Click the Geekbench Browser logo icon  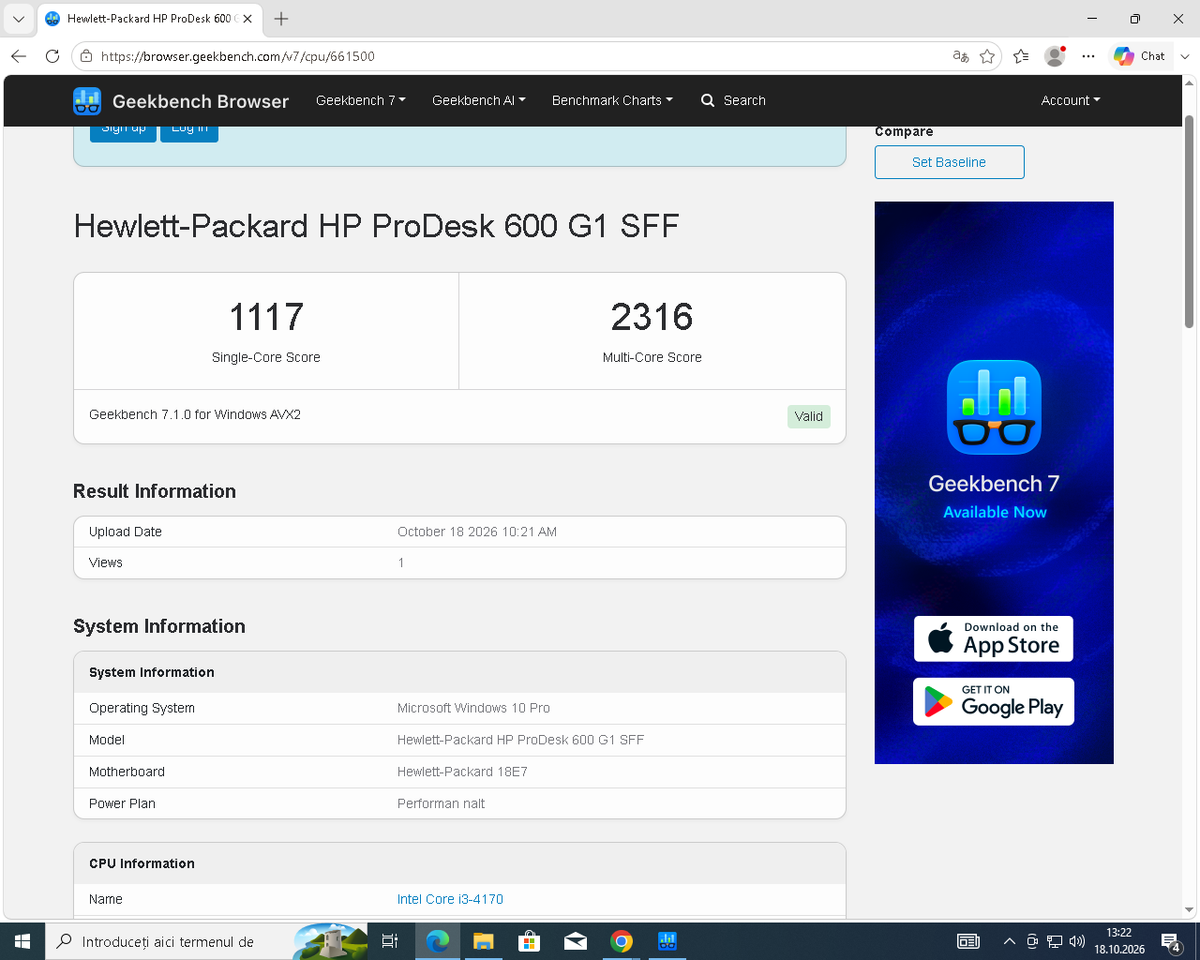(x=87, y=101)
